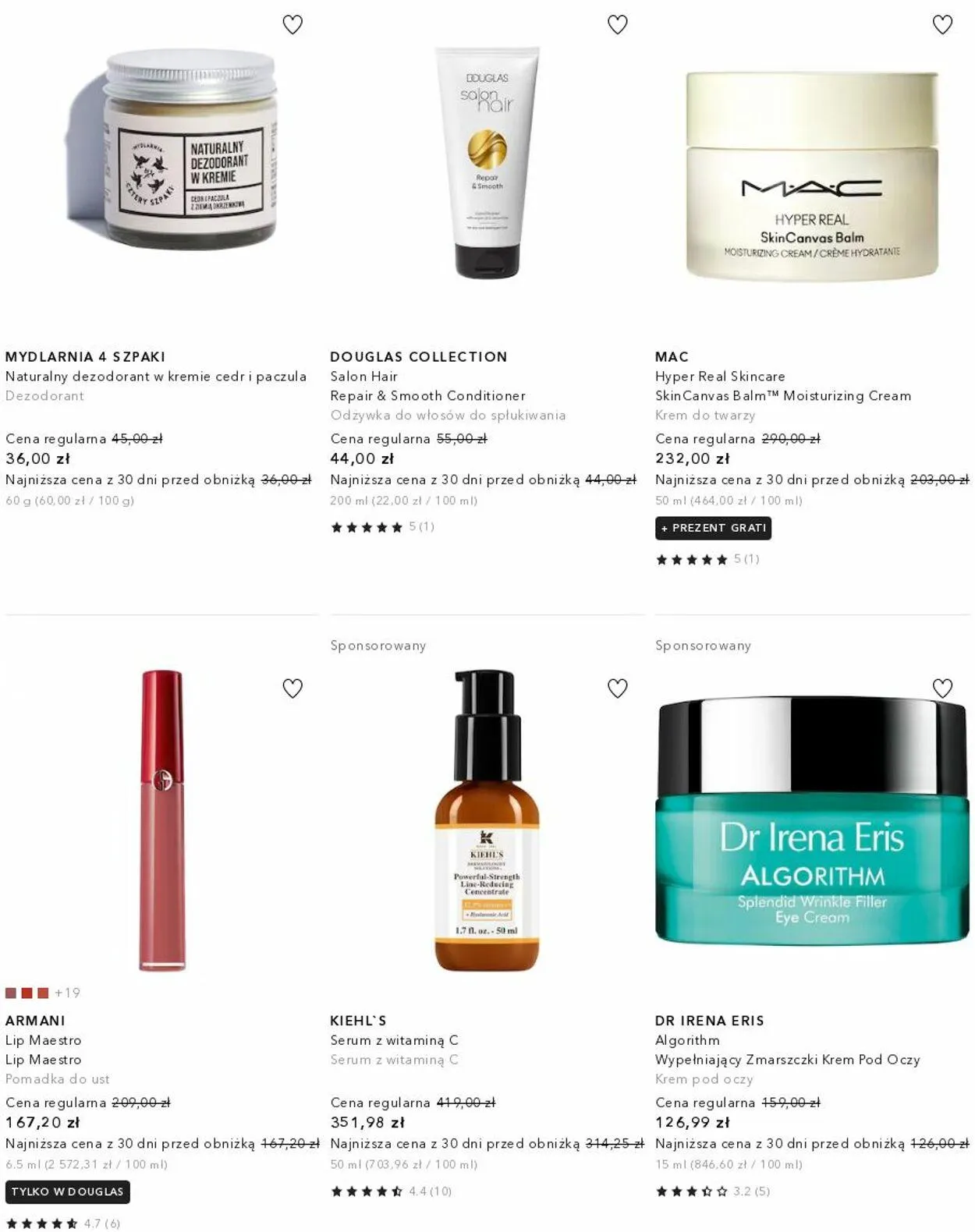
Task: Save Armani Lip Maestro to wishlist
Action: 292,689
